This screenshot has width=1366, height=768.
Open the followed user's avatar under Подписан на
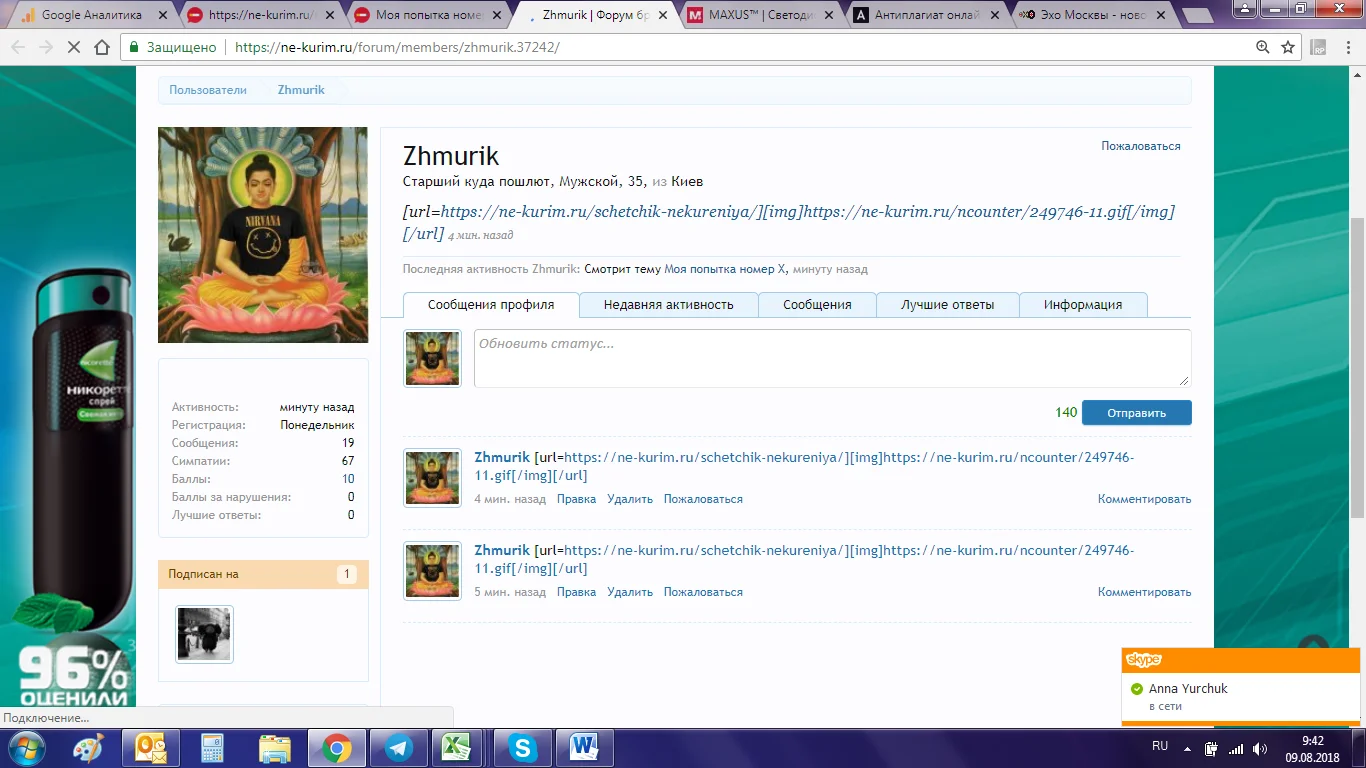click(x=204, y=634)
